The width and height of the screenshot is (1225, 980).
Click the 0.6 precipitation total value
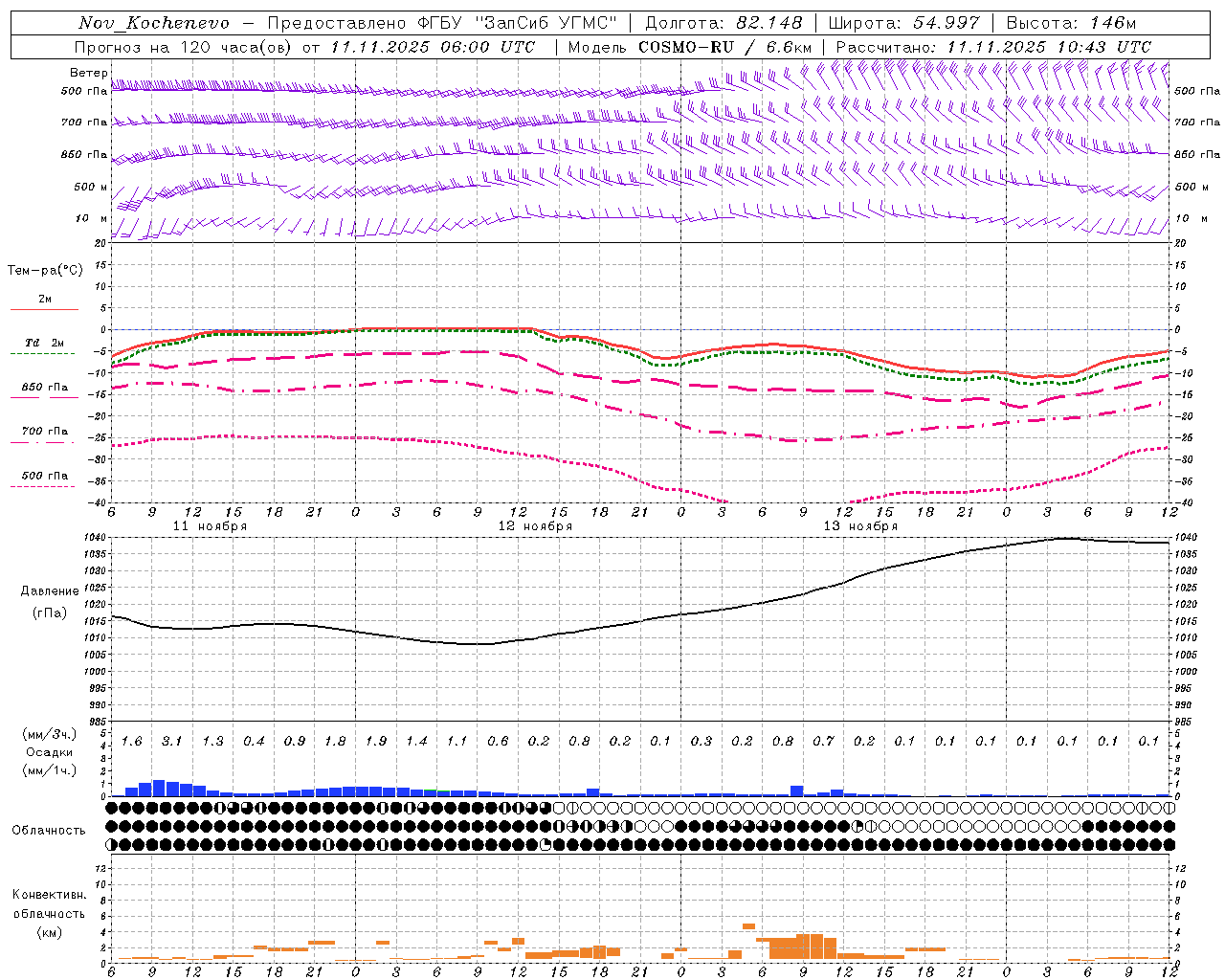498,741
